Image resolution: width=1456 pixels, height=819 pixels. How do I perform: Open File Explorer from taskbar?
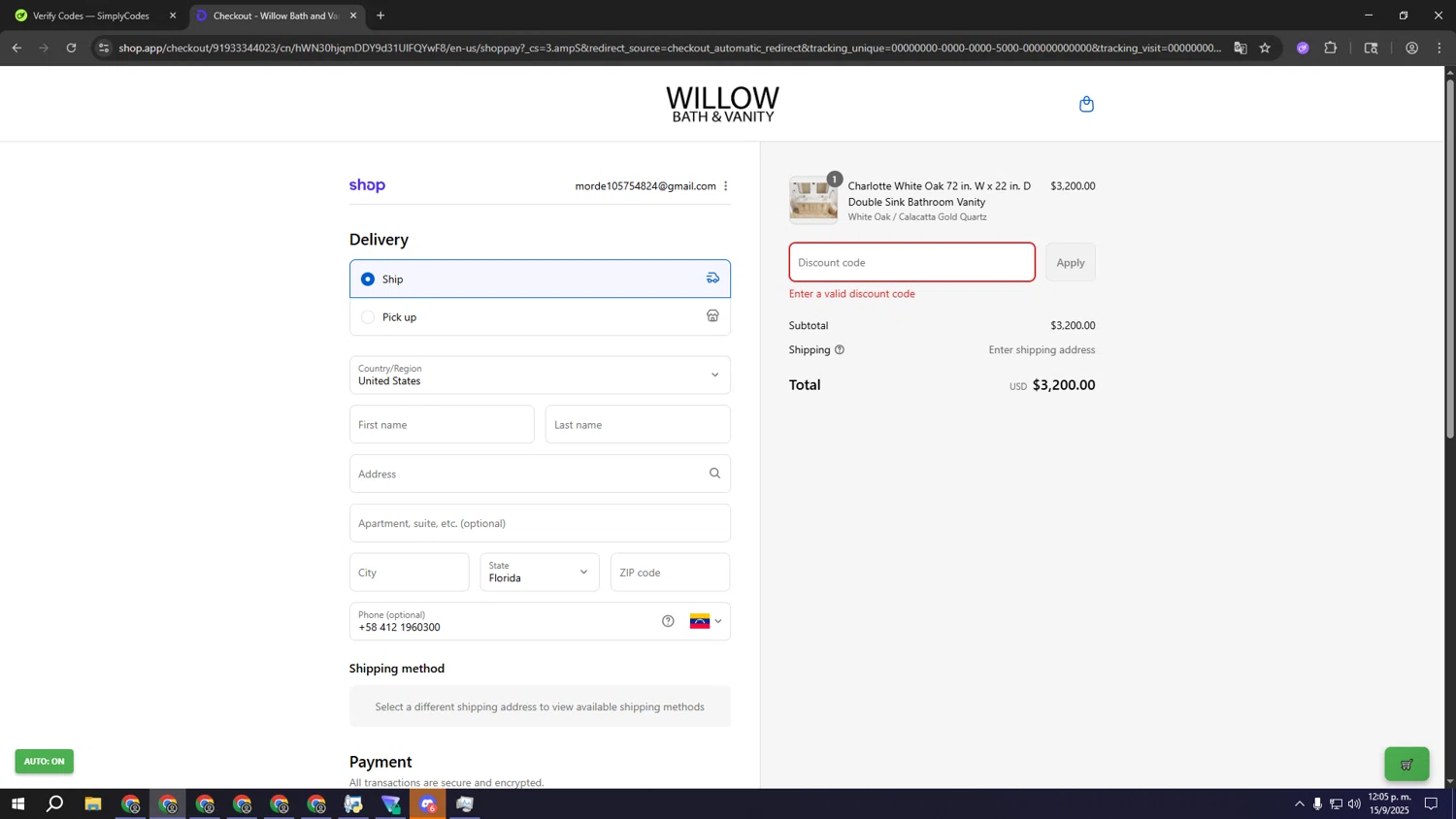(93, 804)
